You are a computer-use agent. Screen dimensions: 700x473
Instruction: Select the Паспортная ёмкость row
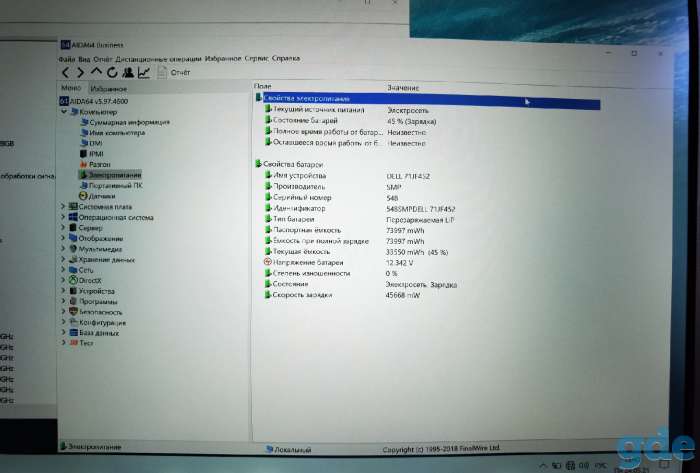click(x=344, y=230)
